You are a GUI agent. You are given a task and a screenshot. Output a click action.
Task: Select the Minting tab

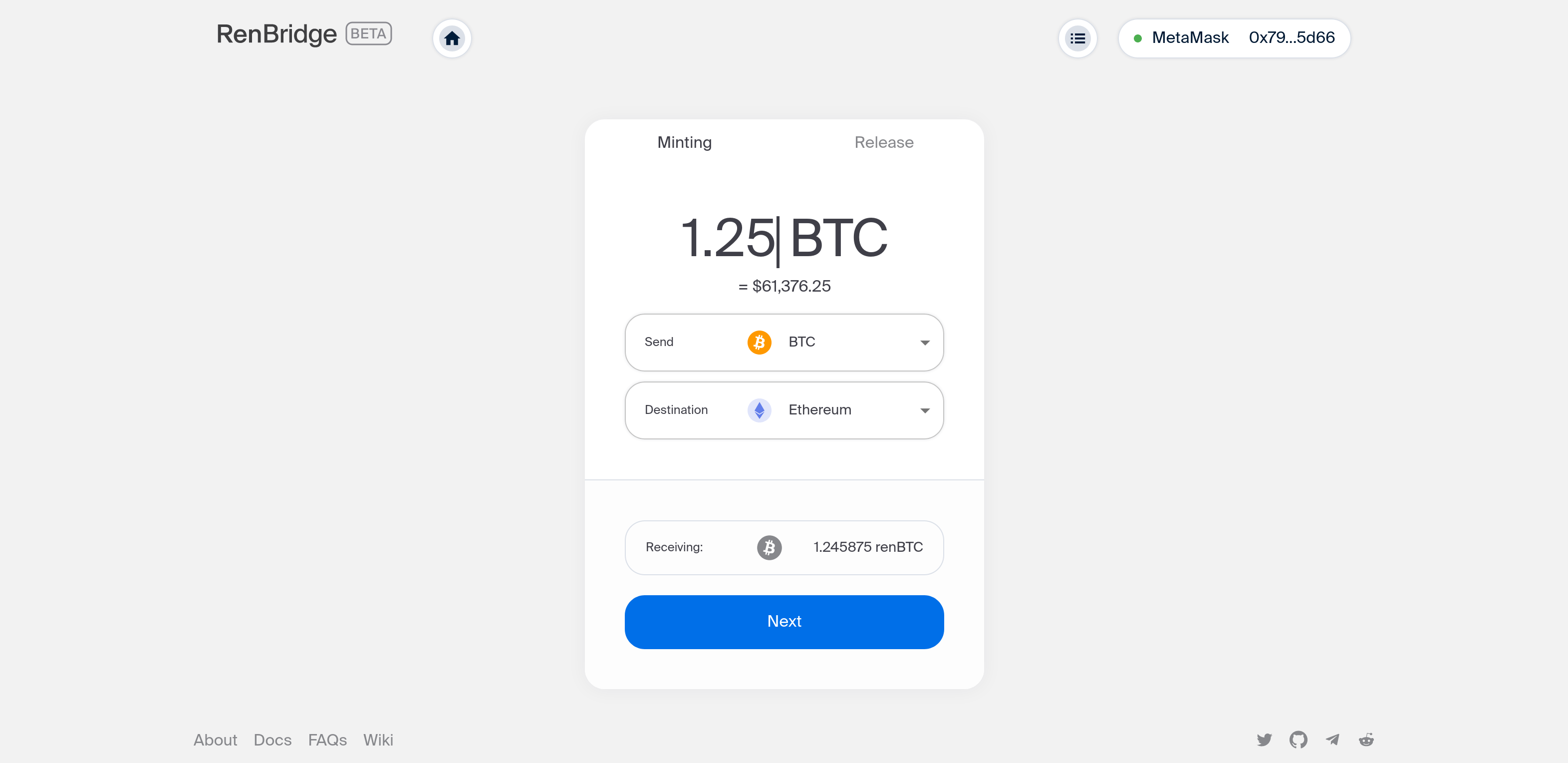684,142
